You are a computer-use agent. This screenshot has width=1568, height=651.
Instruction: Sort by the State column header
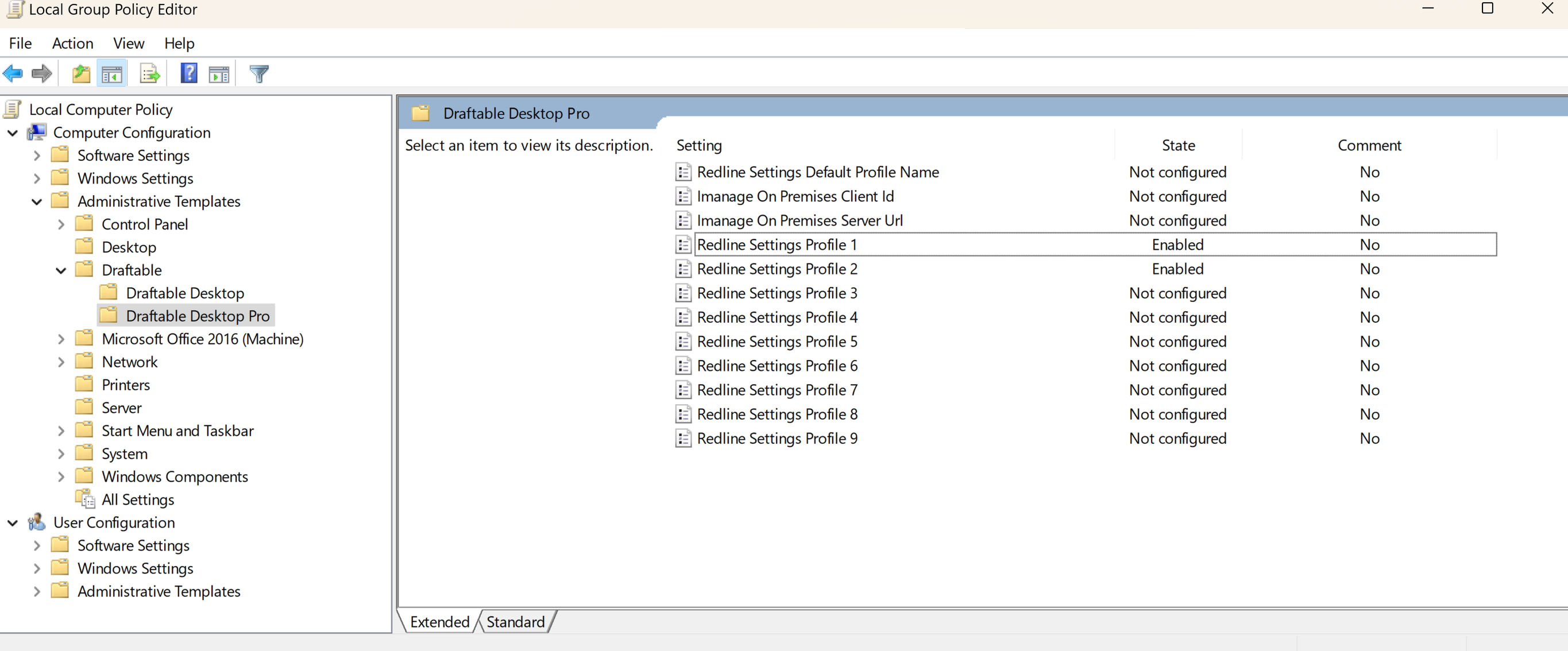click(1178, 145)
